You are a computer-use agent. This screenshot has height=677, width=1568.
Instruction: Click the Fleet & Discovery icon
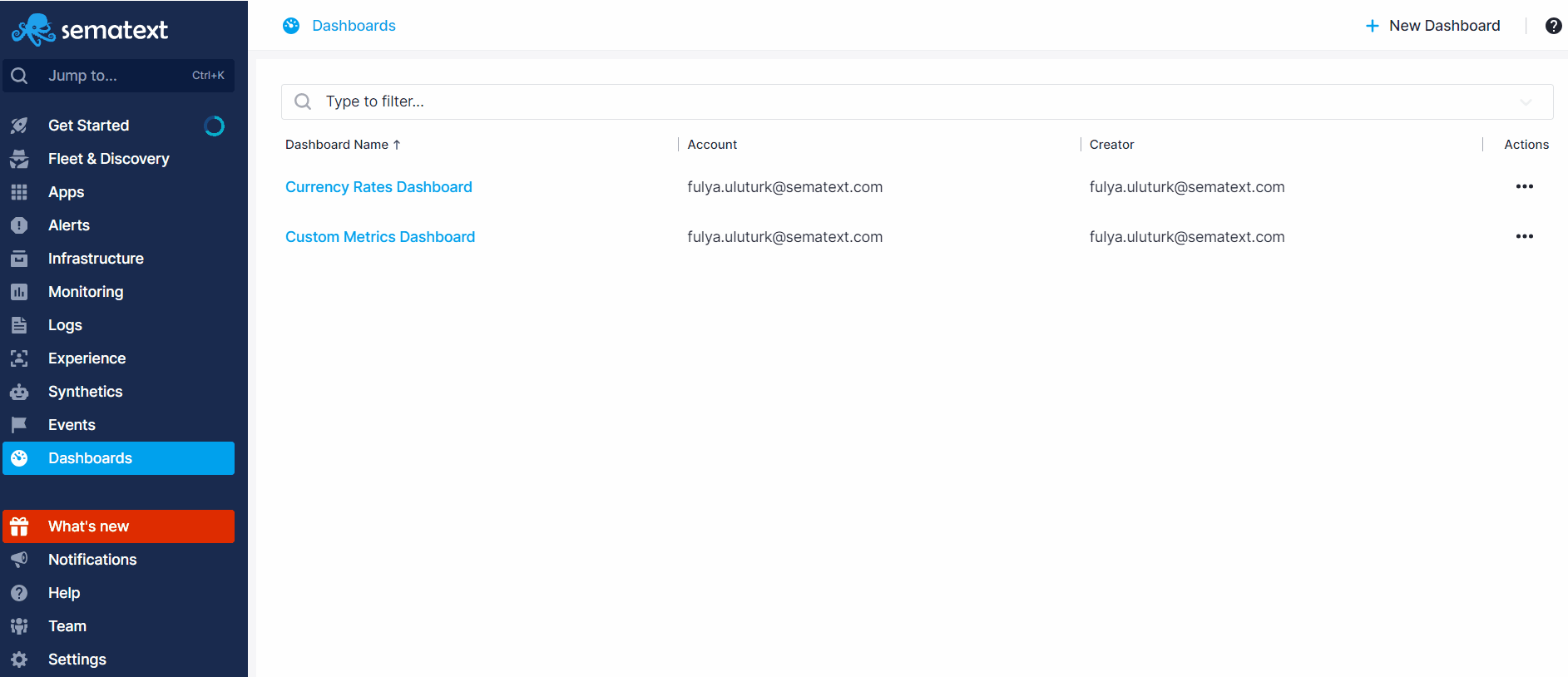pyautogui.click(x=19, y=159)
